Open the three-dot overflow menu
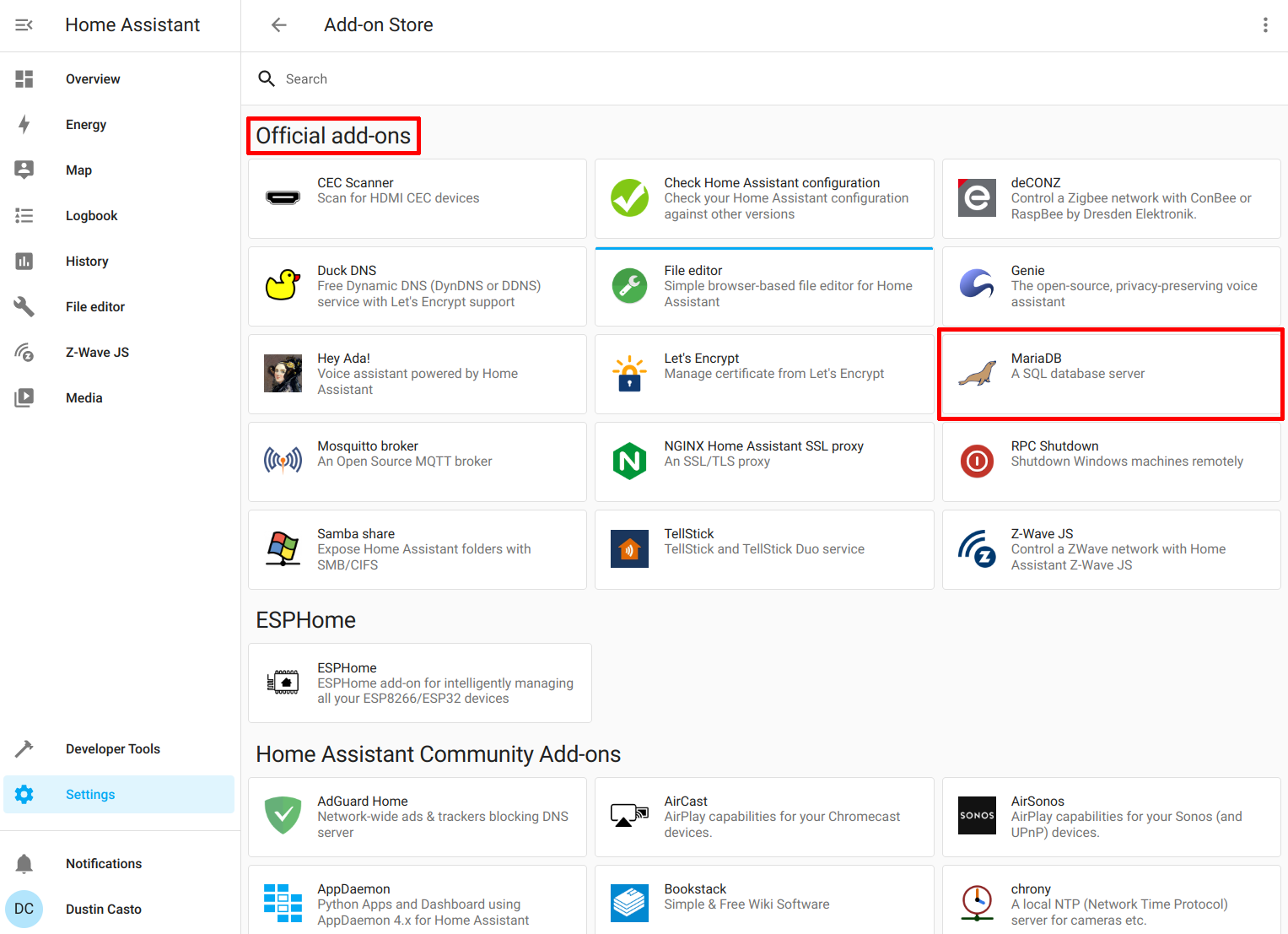The height and width of the screenshot is (934, 1288). pos(1265,25)
